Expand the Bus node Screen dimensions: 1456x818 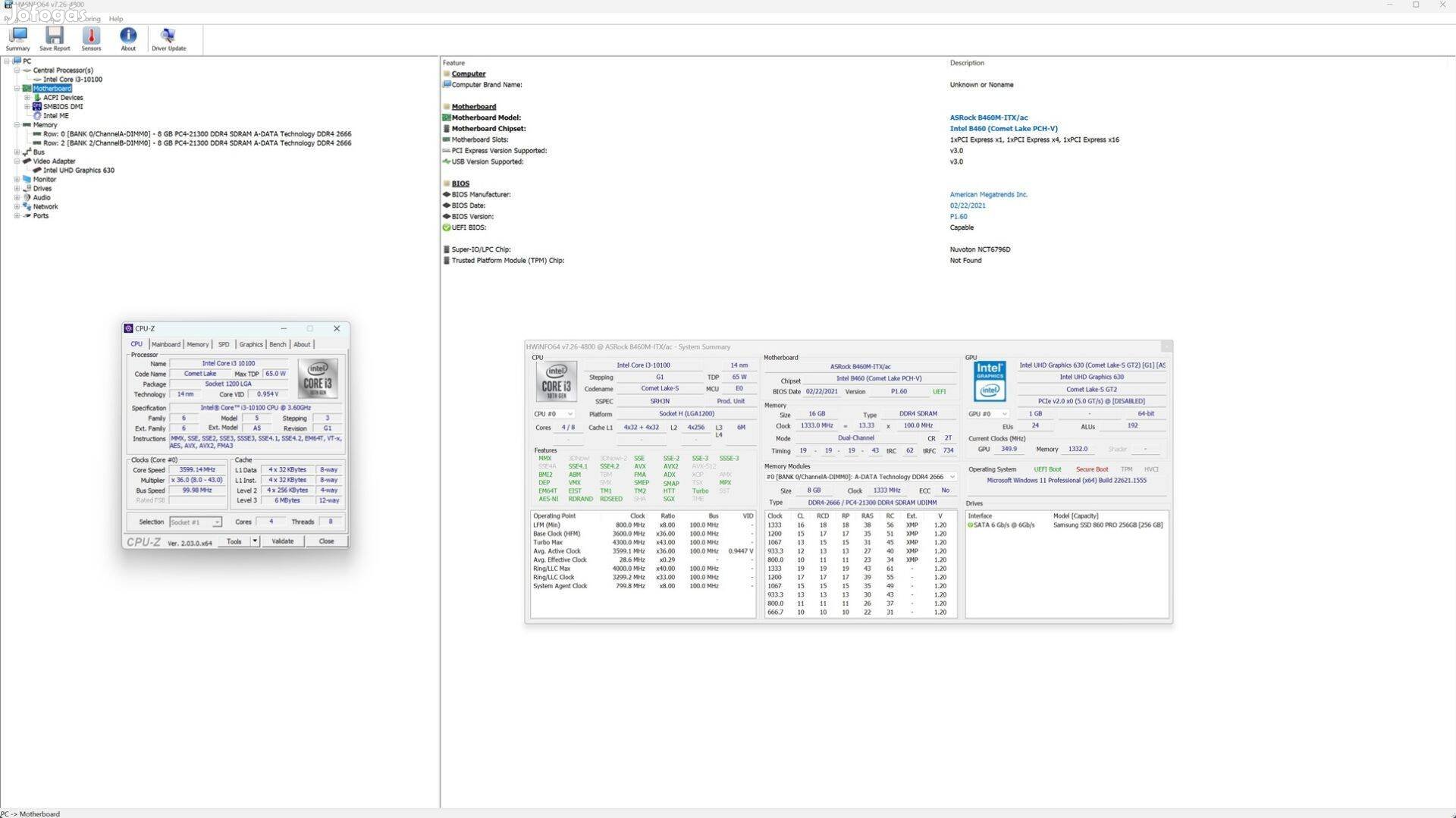coord(17,152)
